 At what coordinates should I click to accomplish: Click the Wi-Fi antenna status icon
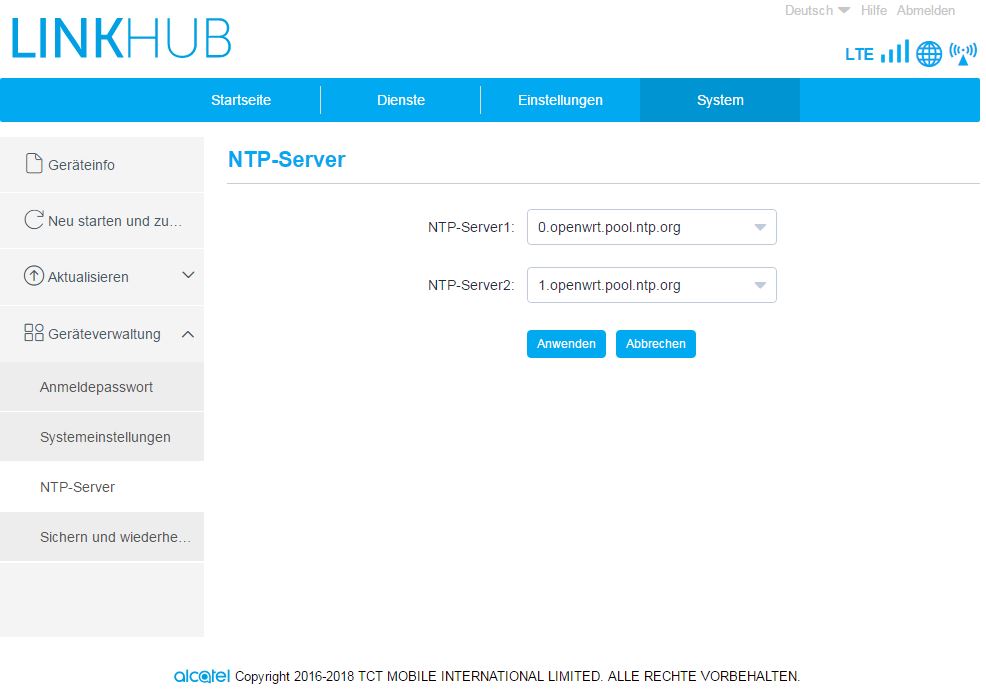tap(963, 53)
